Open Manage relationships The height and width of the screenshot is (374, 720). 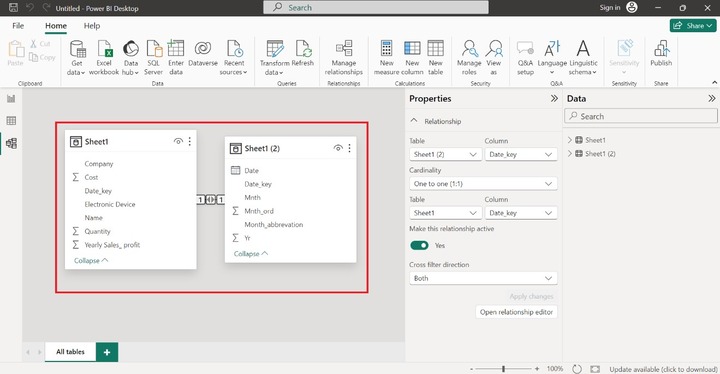[x=343, y=57]
